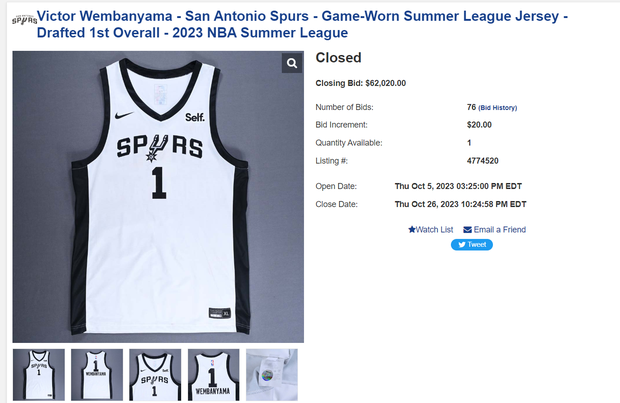The width and height of the screenshot is (620, 403).
Task: Click the closing bid amount $62,020.00
Action: pyautogui.click(x=385, y=83)
